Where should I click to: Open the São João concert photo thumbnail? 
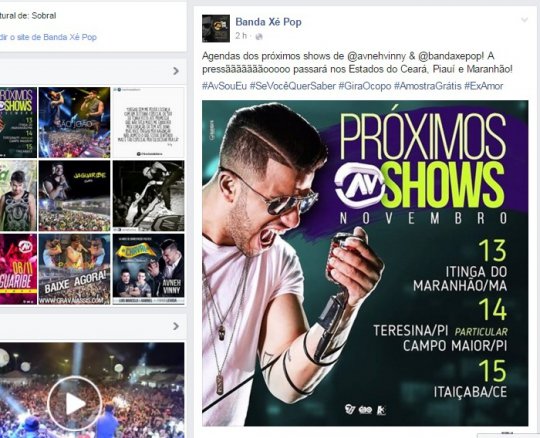coord(74,122)
